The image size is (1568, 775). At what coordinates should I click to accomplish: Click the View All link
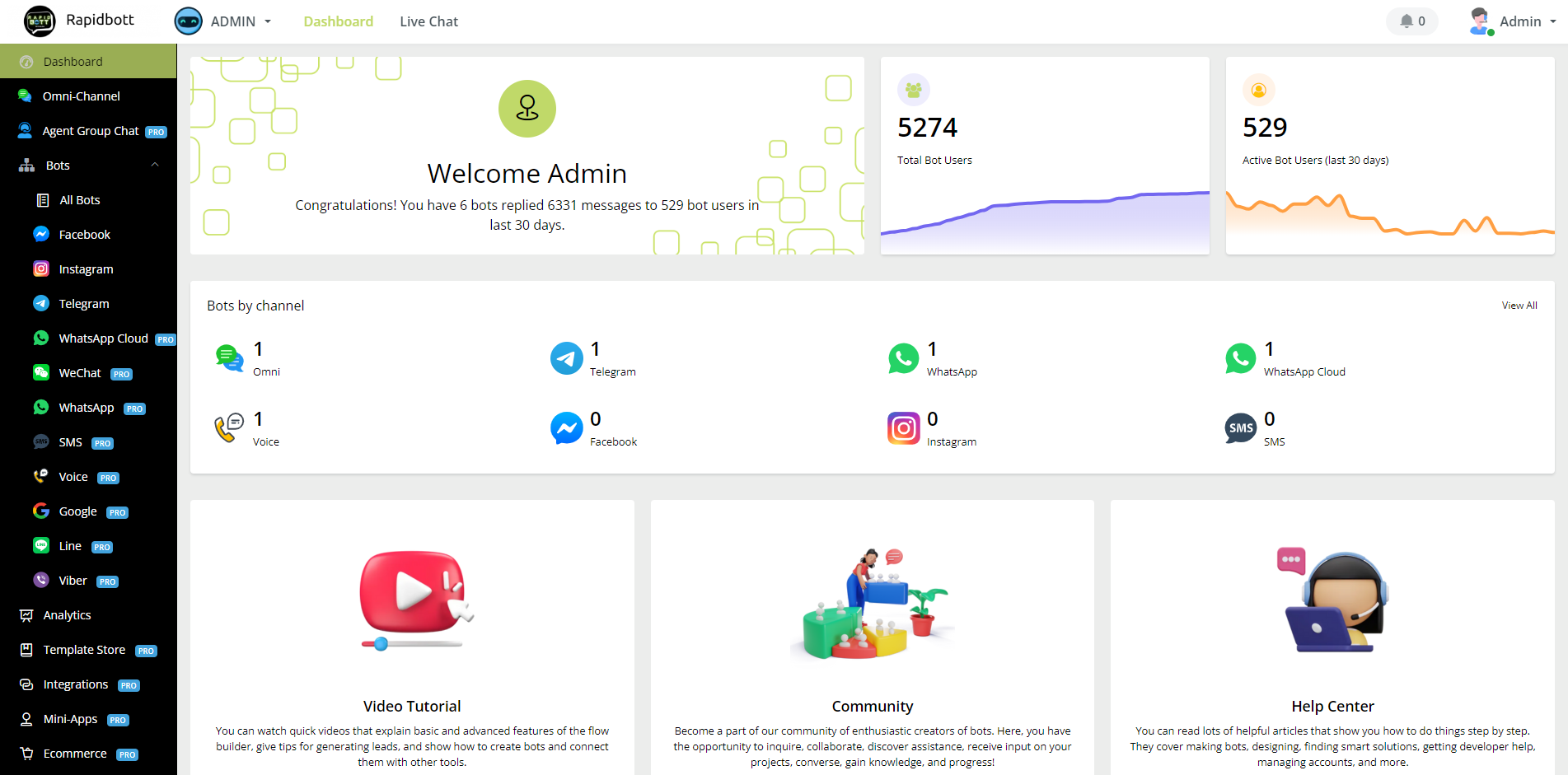1519,306
